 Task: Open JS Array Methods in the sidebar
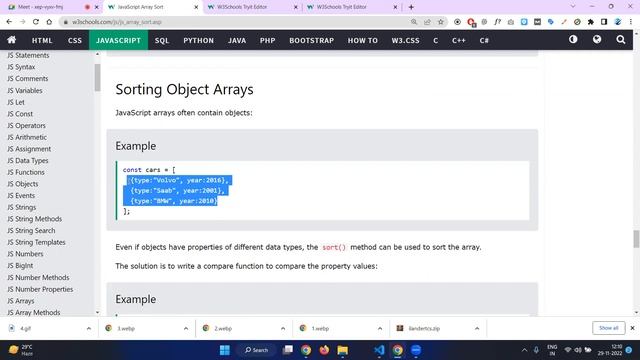tap(33, 313)
